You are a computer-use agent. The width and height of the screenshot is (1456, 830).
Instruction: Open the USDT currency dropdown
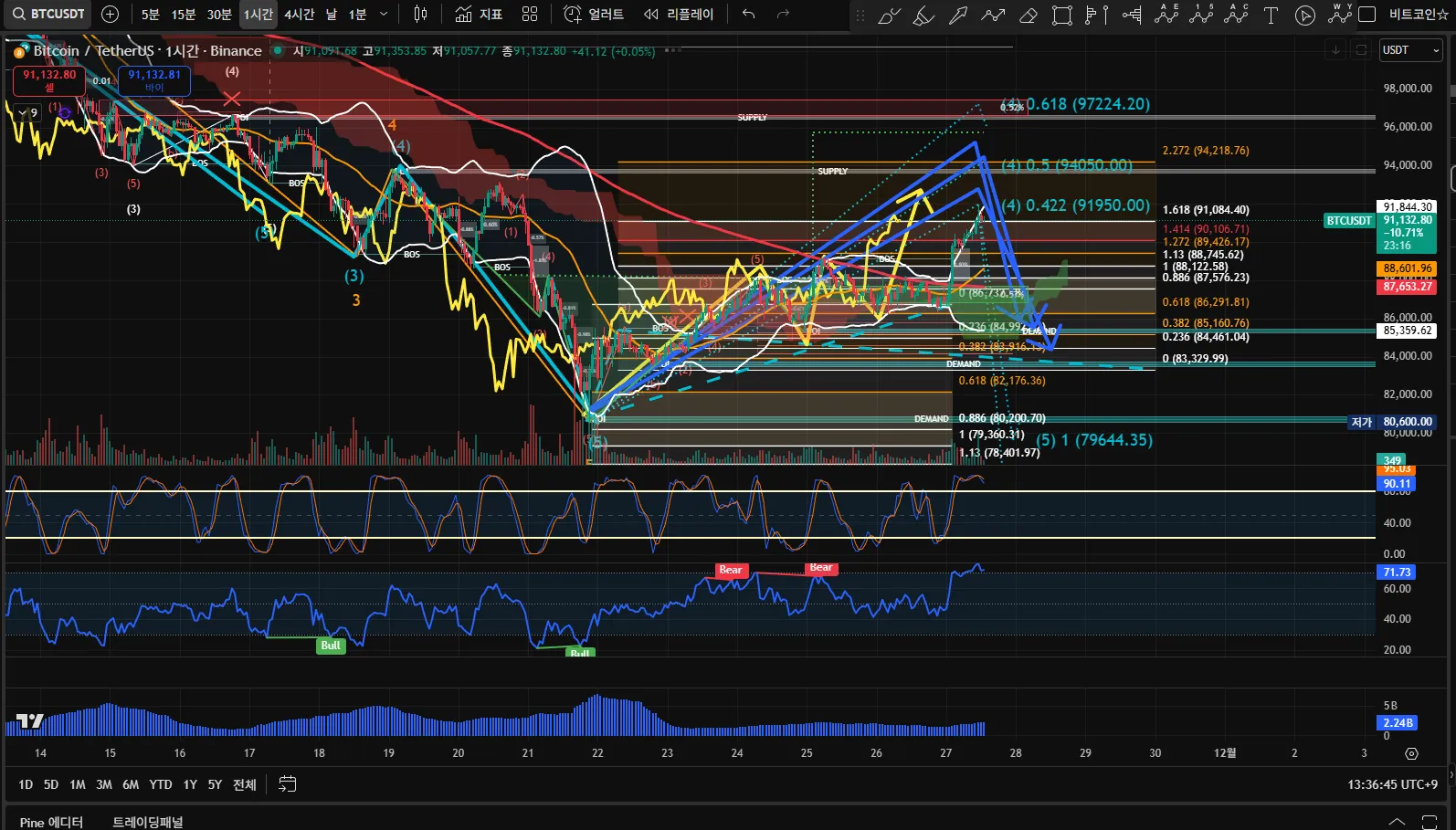(1409, 50)
